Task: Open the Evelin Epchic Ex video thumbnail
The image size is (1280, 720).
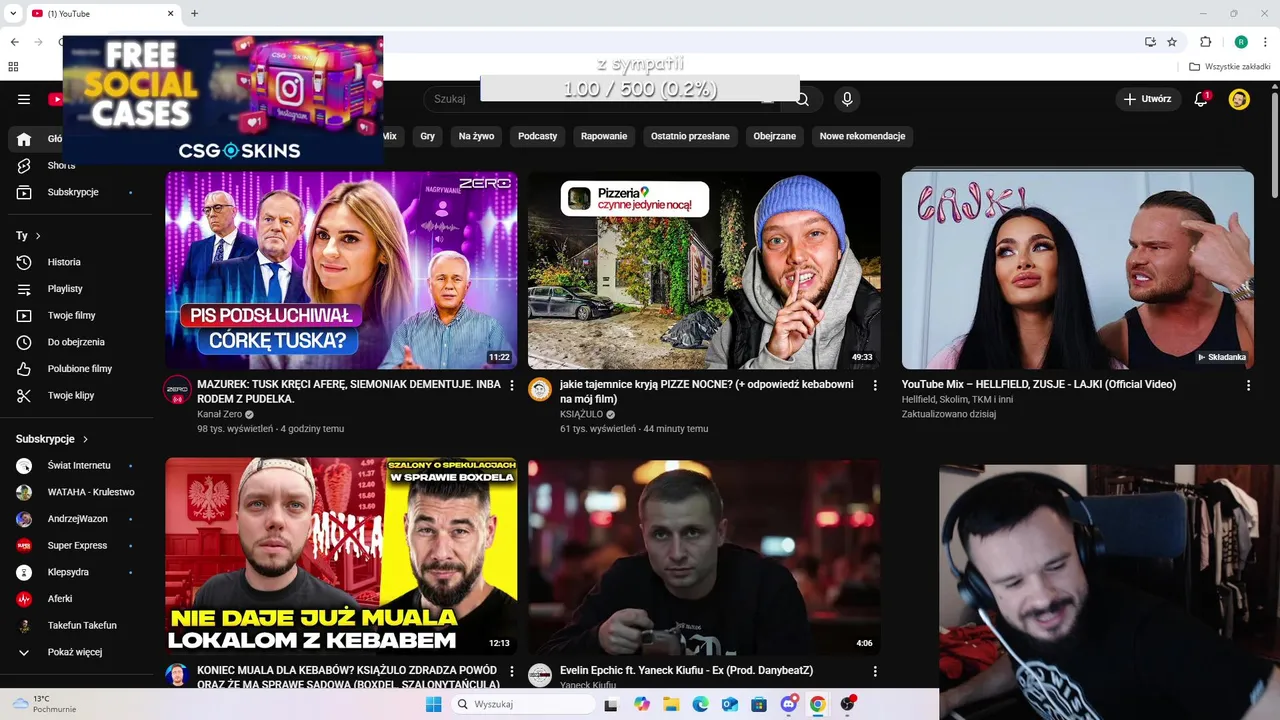Action: click(704, 557)
